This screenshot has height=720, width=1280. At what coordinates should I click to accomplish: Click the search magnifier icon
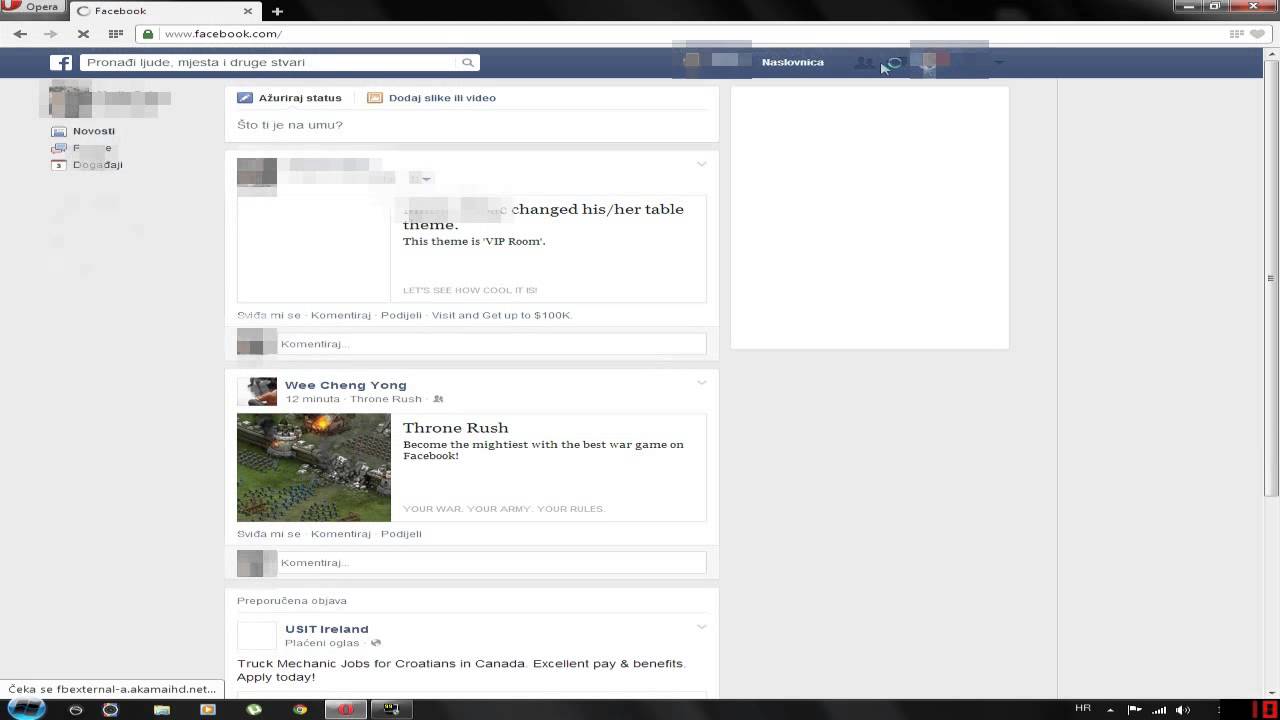coord(467,62)
